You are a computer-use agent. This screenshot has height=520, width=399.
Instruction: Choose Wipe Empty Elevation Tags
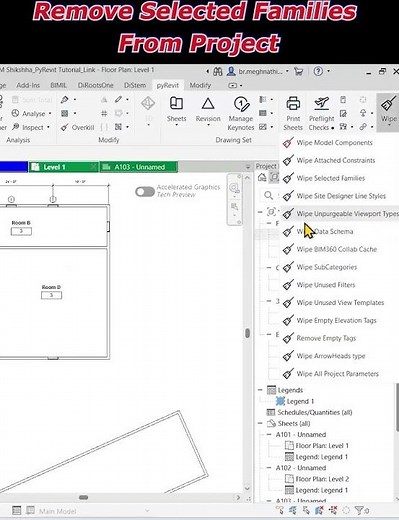pos(339,320)
